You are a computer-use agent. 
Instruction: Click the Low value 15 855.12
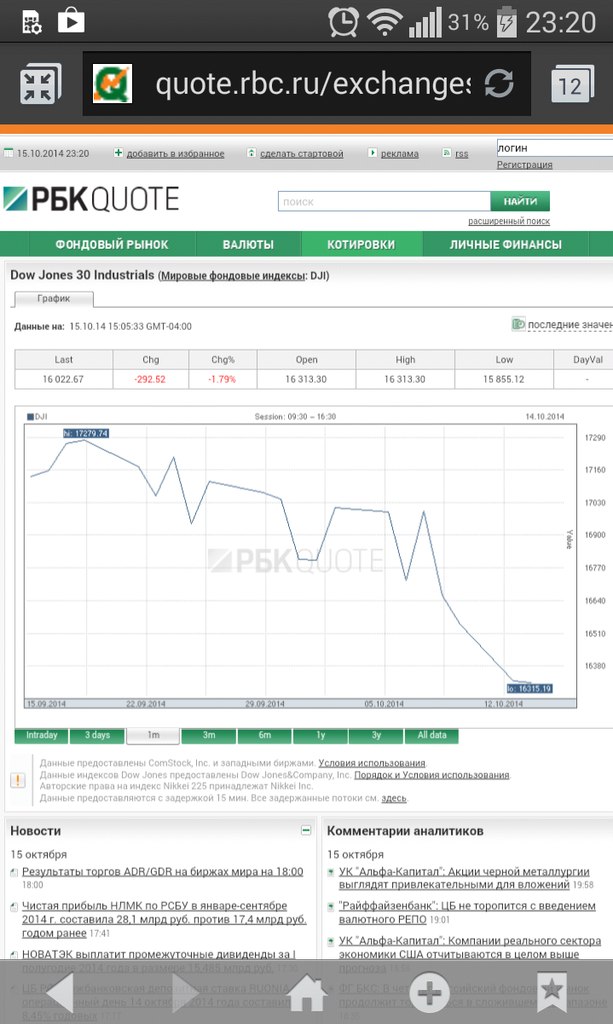tap(504, 379)
